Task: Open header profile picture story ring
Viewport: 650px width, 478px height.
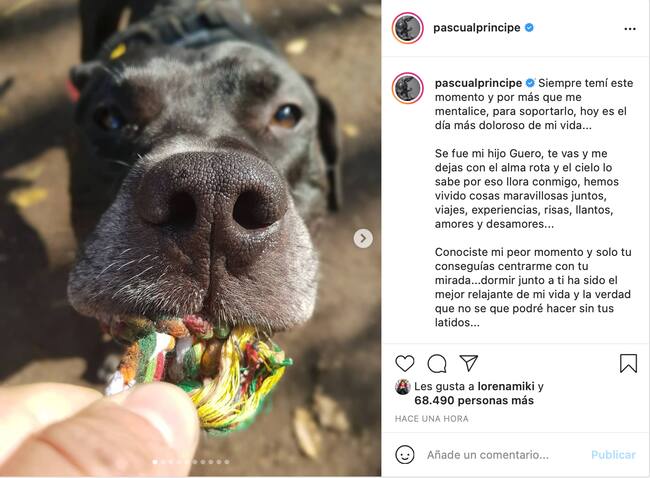Action: point(407,28)
